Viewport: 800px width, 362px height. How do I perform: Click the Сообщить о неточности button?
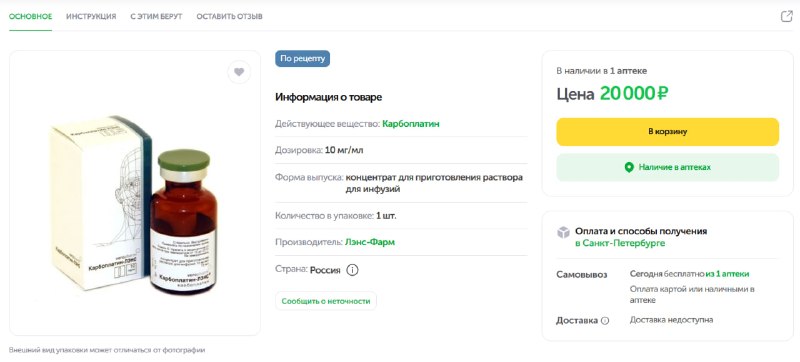326,301
